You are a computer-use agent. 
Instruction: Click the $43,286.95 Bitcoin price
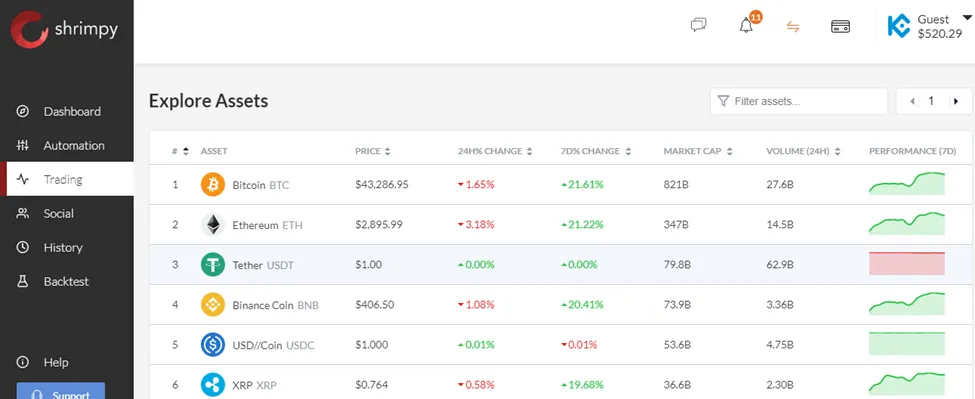tap(382, 185)
